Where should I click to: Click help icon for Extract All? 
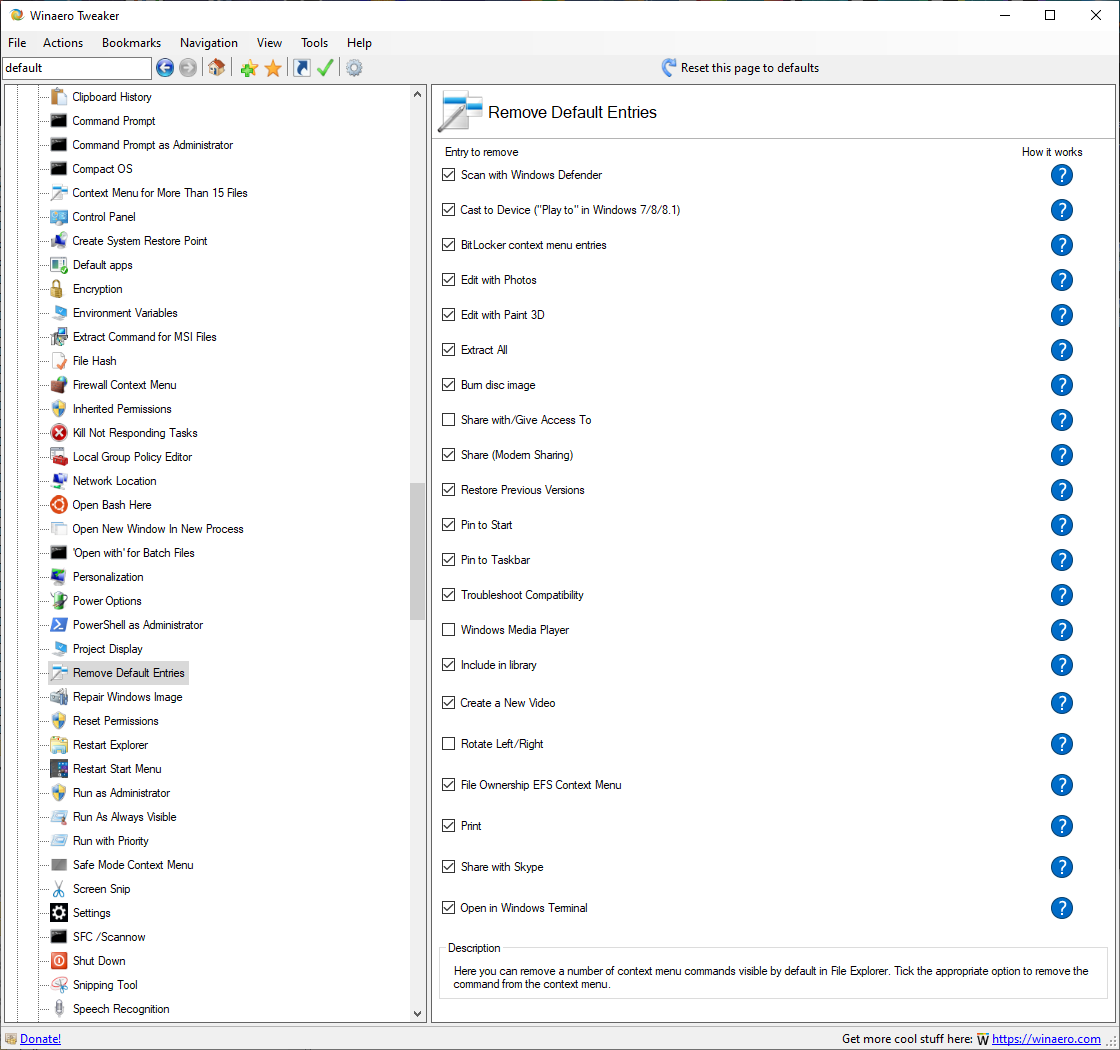coord(1061,350)
